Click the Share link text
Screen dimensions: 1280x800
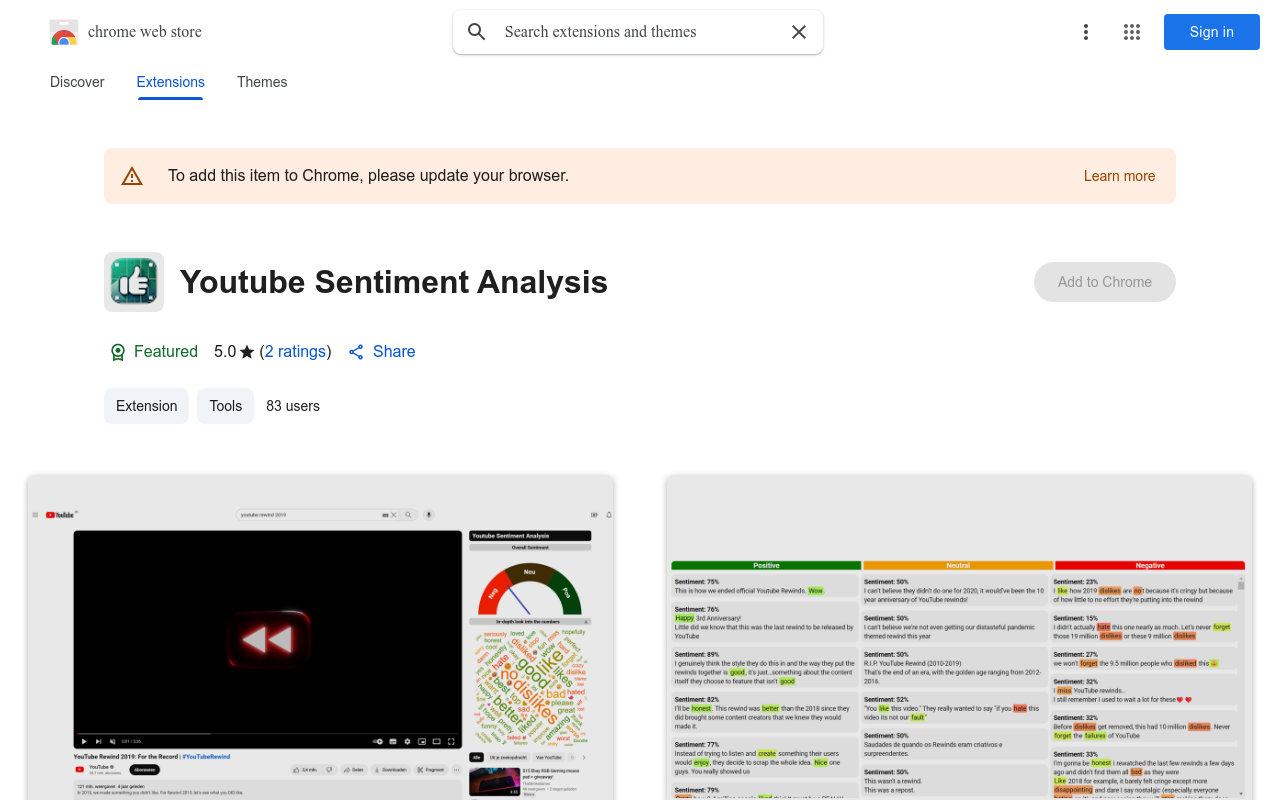tap(394, 352)
